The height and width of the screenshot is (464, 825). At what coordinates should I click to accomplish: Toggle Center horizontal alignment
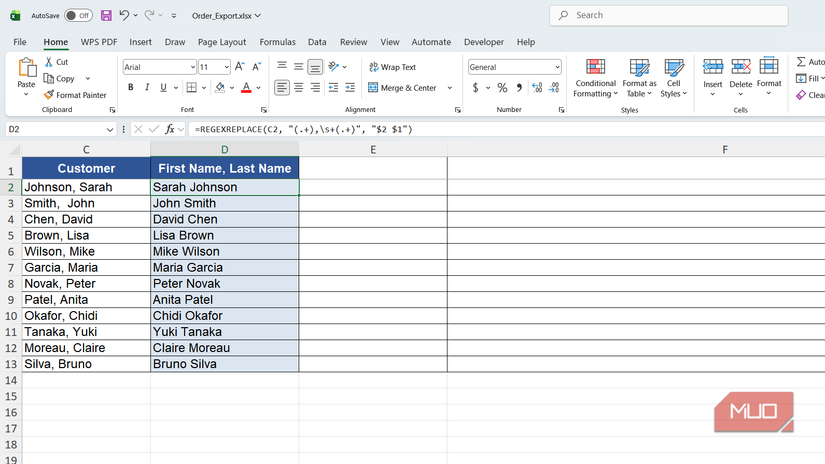pyautogui.click(x=298, y=87)
